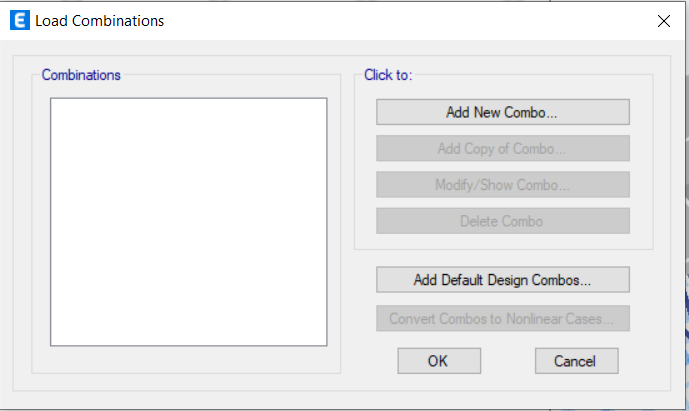689x411 pixels.
Task: Close the Load Combinations dialog with X
Action: point(664,21)
